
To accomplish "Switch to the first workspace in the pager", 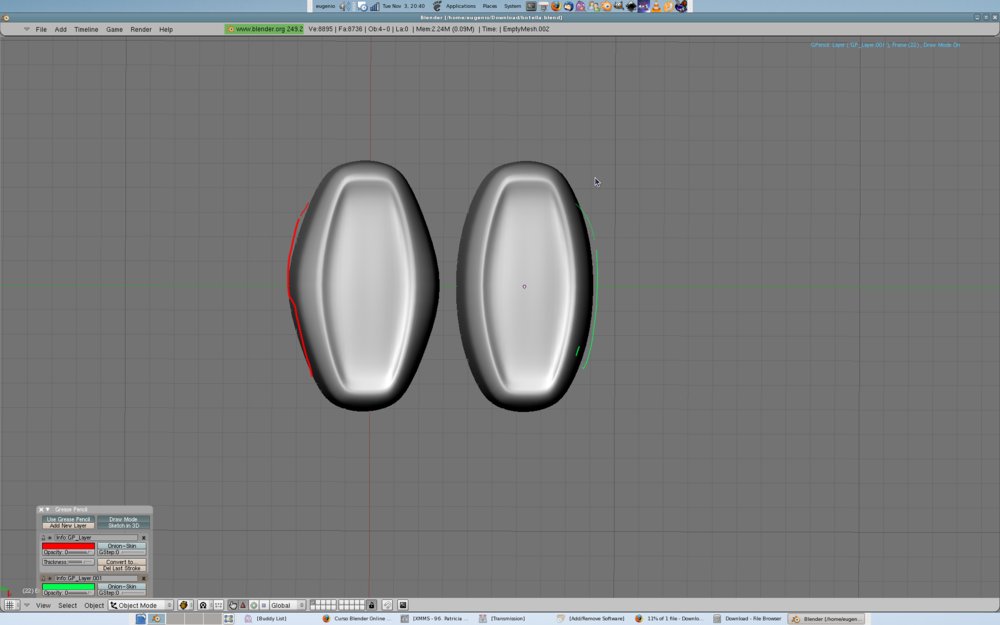I will 157,619.
